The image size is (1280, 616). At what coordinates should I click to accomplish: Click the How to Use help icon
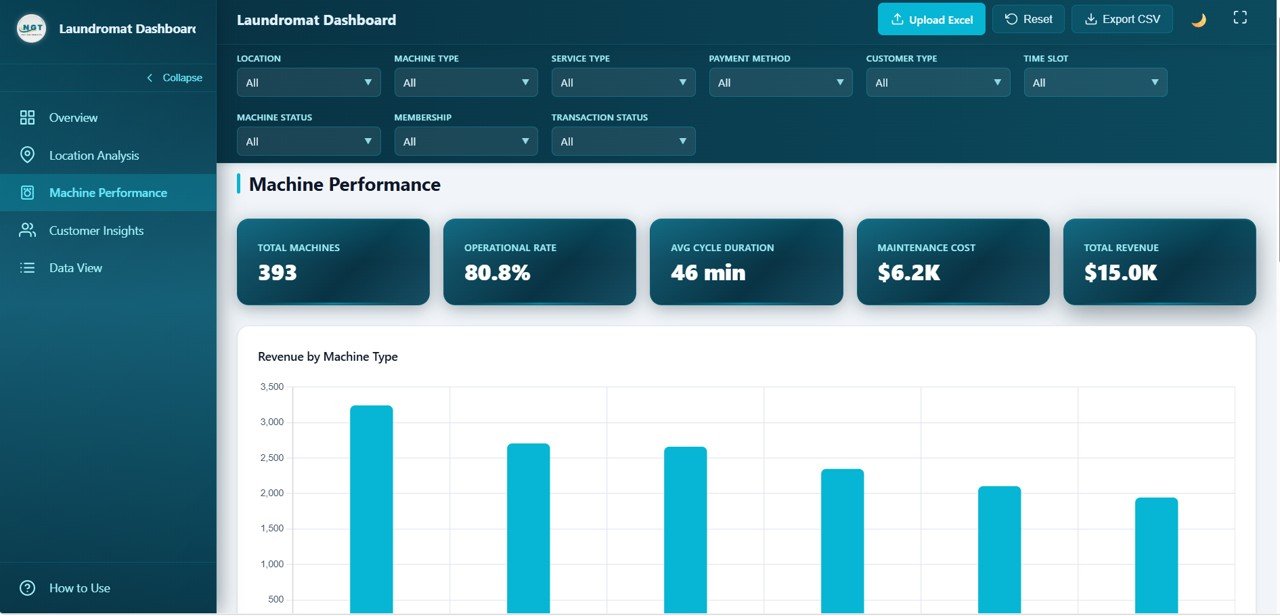point(27,588)
